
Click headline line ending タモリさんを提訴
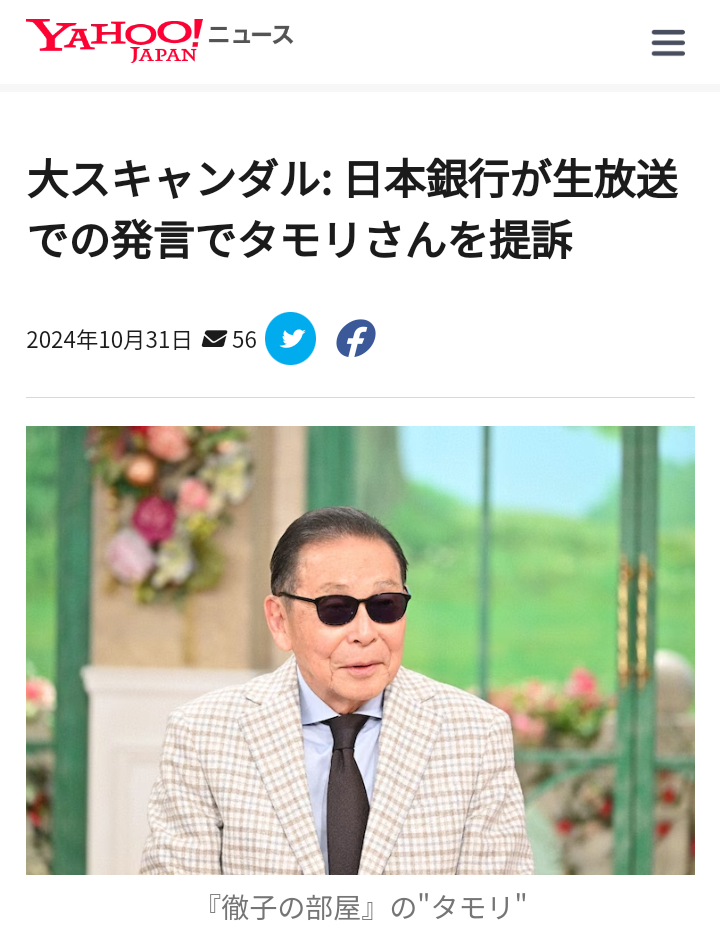pos(300,240)
